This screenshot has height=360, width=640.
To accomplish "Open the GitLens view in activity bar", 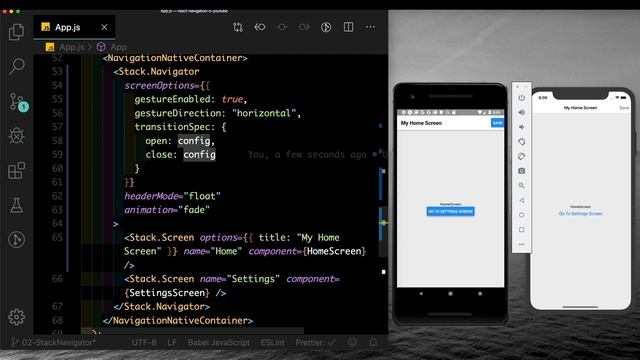I will click(16, 240).
